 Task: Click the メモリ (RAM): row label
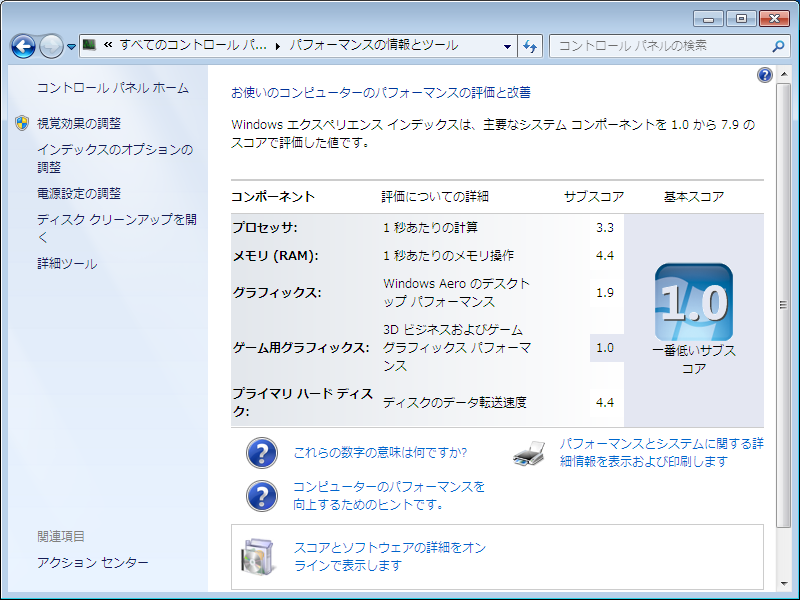pos(276,256)
